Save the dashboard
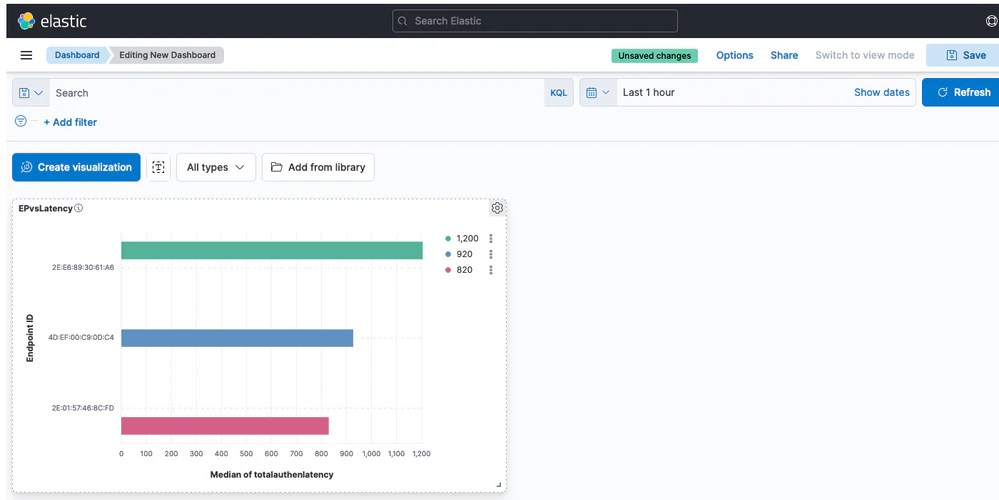The image size is (999, 500). pyautogui.click(x=963, y=55)
